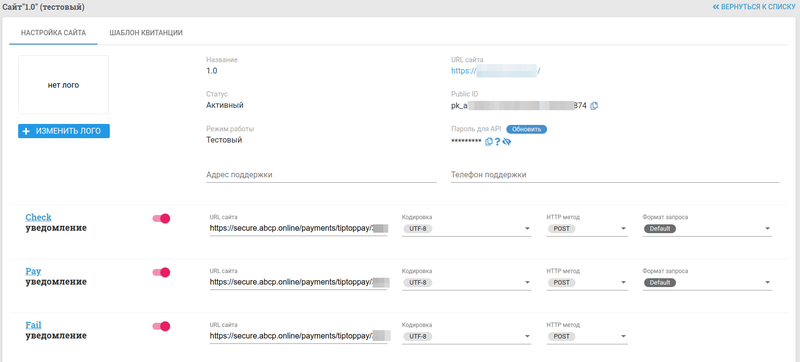Disable the Check уведомление toggle

(161, 218)
